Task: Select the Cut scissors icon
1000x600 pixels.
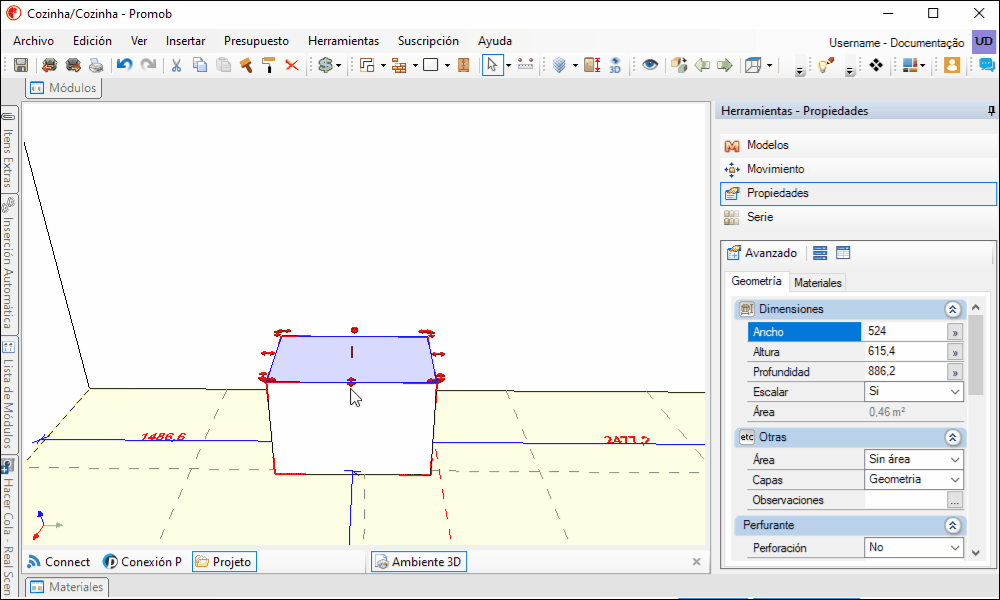Action: point(177,65)
